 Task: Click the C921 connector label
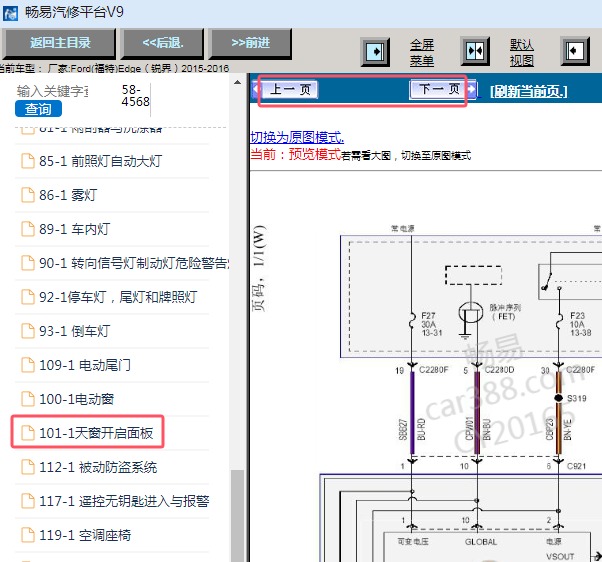(576, 466)
